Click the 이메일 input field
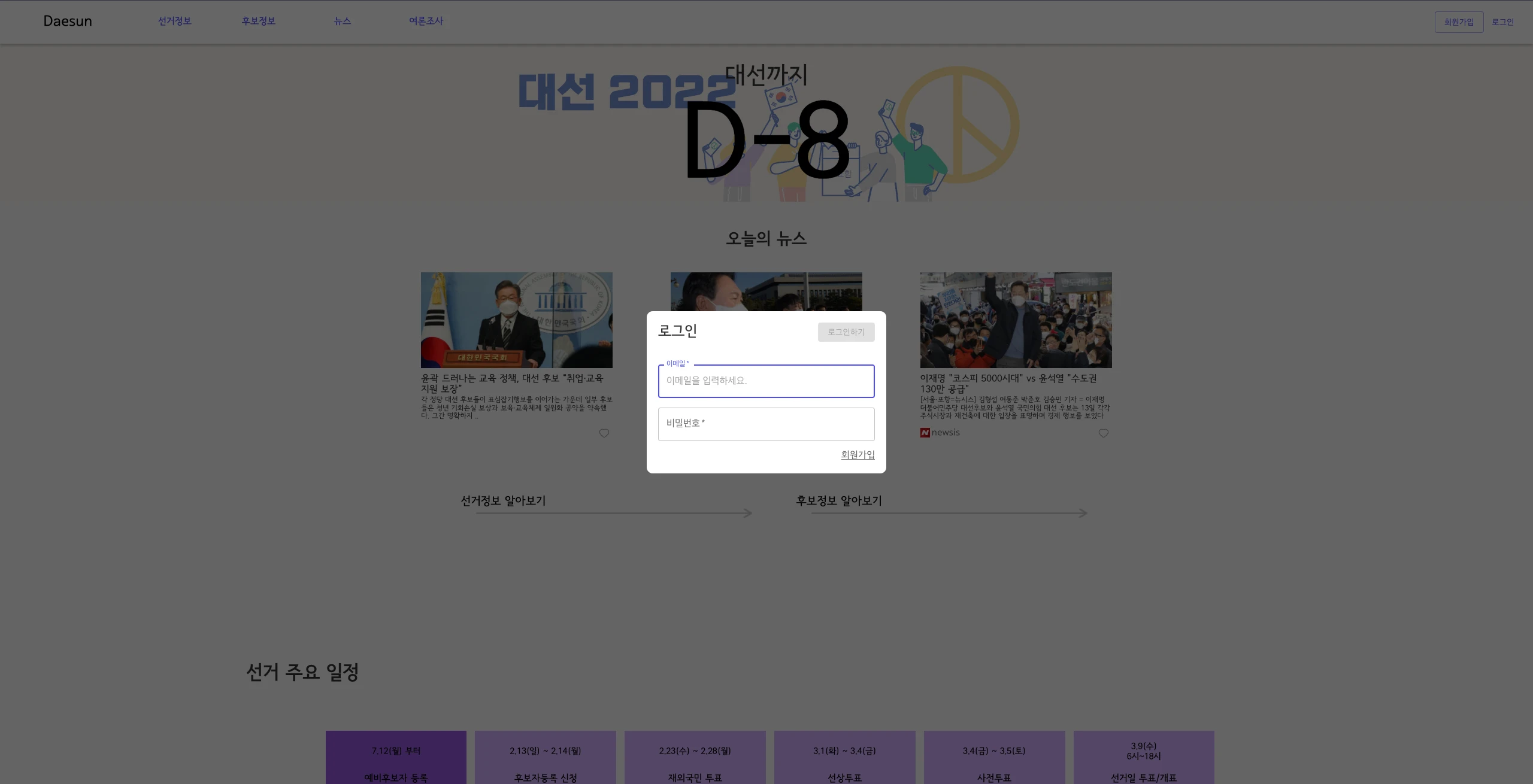The image size is (1533, 784). (x=766, y=381)
